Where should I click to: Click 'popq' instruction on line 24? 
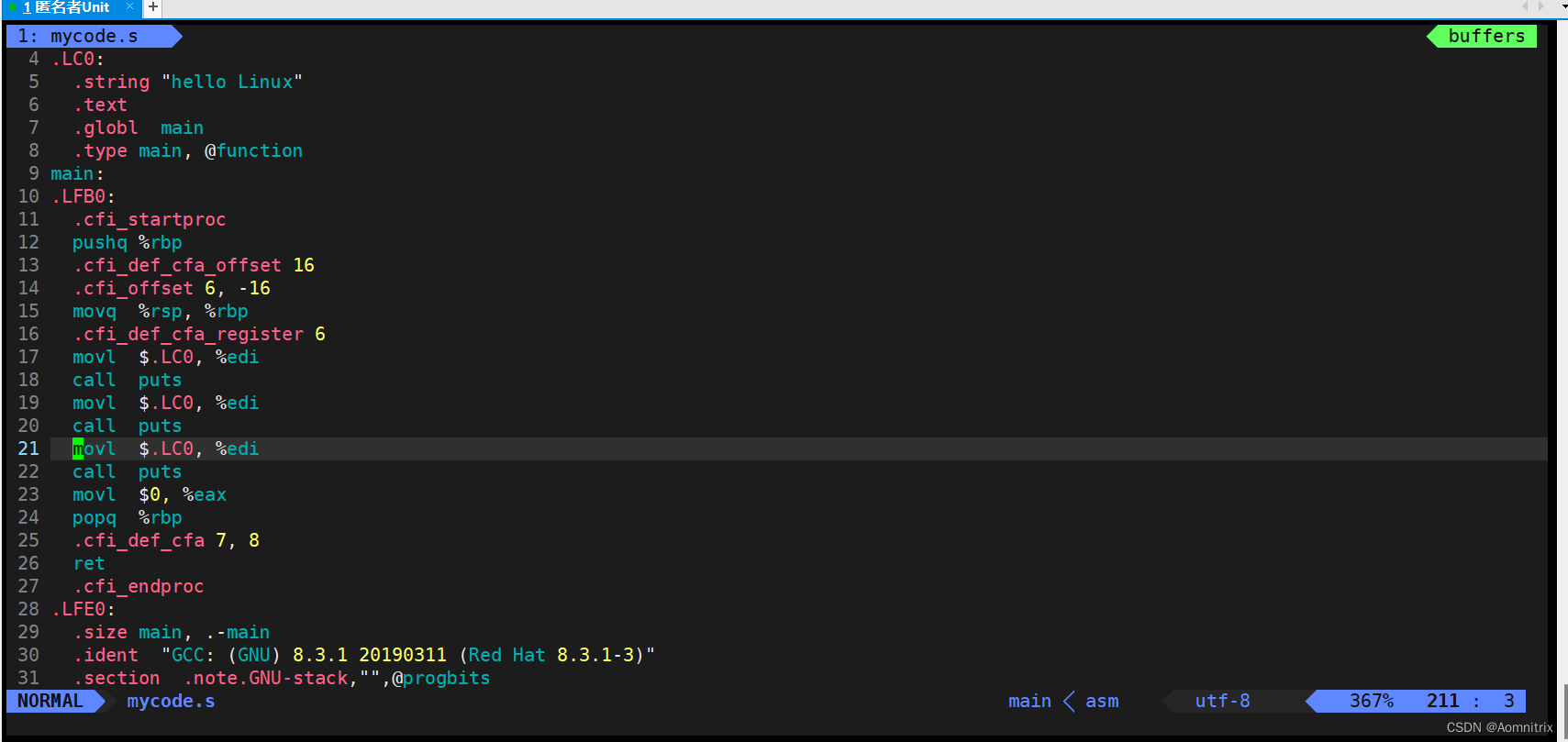click(x=95, y=517)
